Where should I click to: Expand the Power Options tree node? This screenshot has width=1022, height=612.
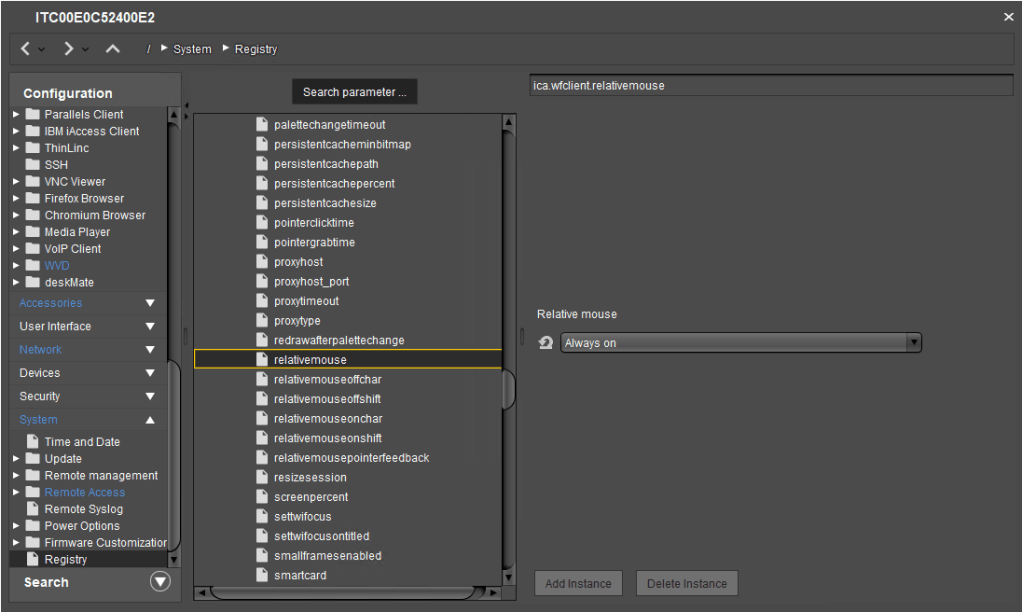click(x=16, y=526)
